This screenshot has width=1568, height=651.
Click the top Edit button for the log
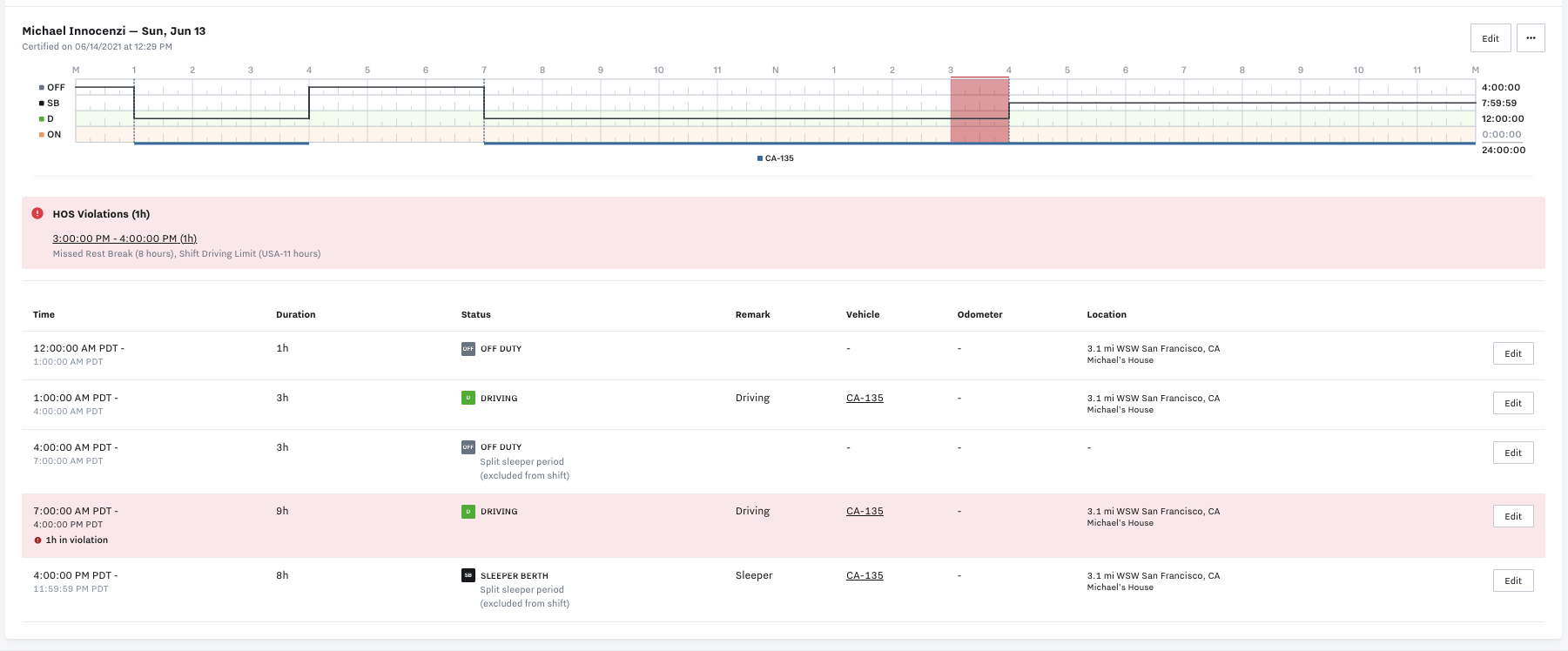click(x=1491, y=38)
